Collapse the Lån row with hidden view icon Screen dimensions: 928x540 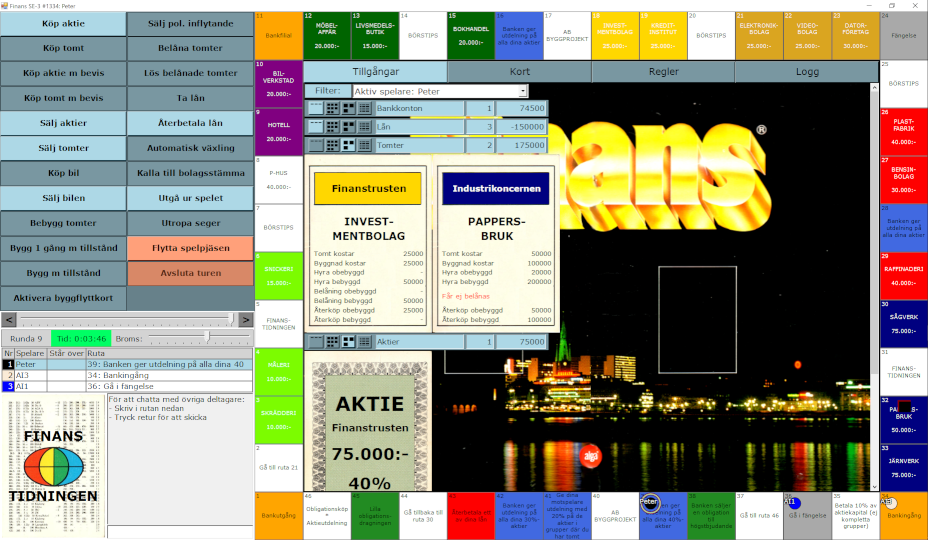316,127
